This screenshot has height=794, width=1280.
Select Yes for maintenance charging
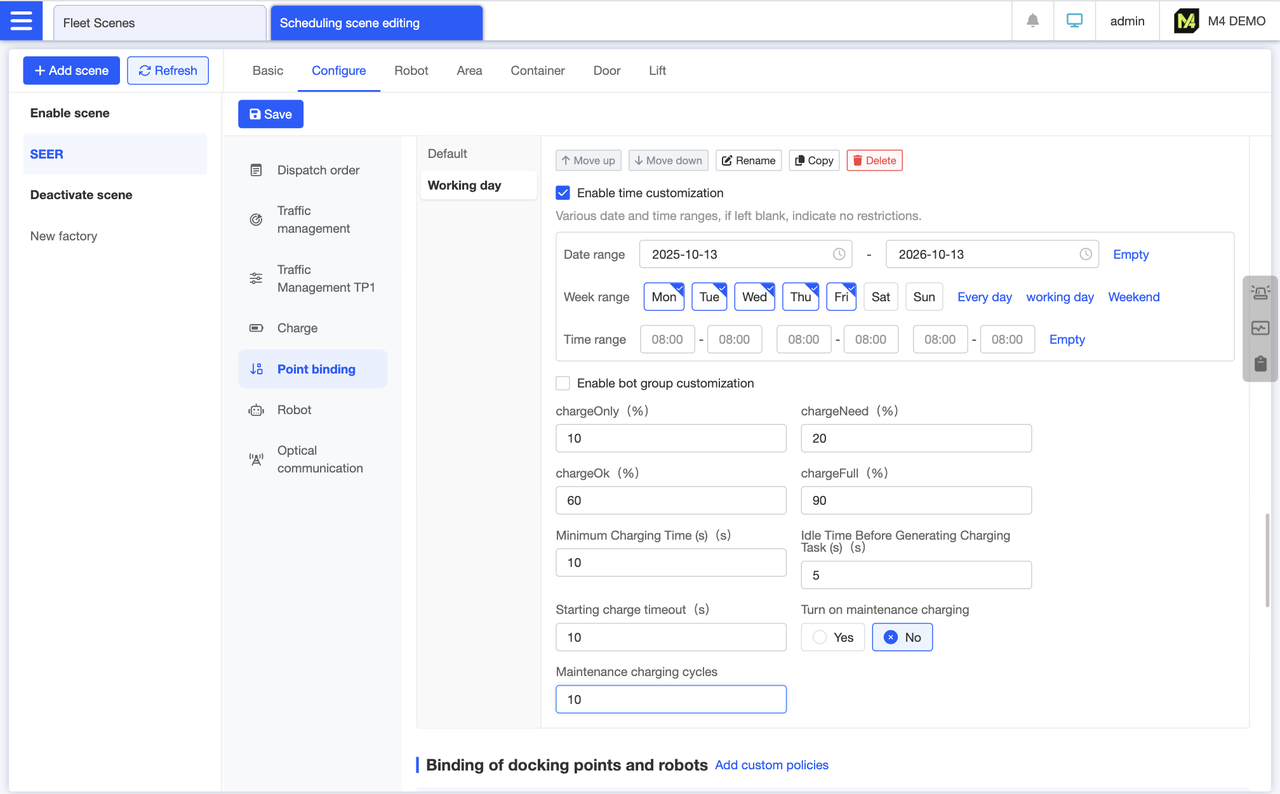pos(832,637)
